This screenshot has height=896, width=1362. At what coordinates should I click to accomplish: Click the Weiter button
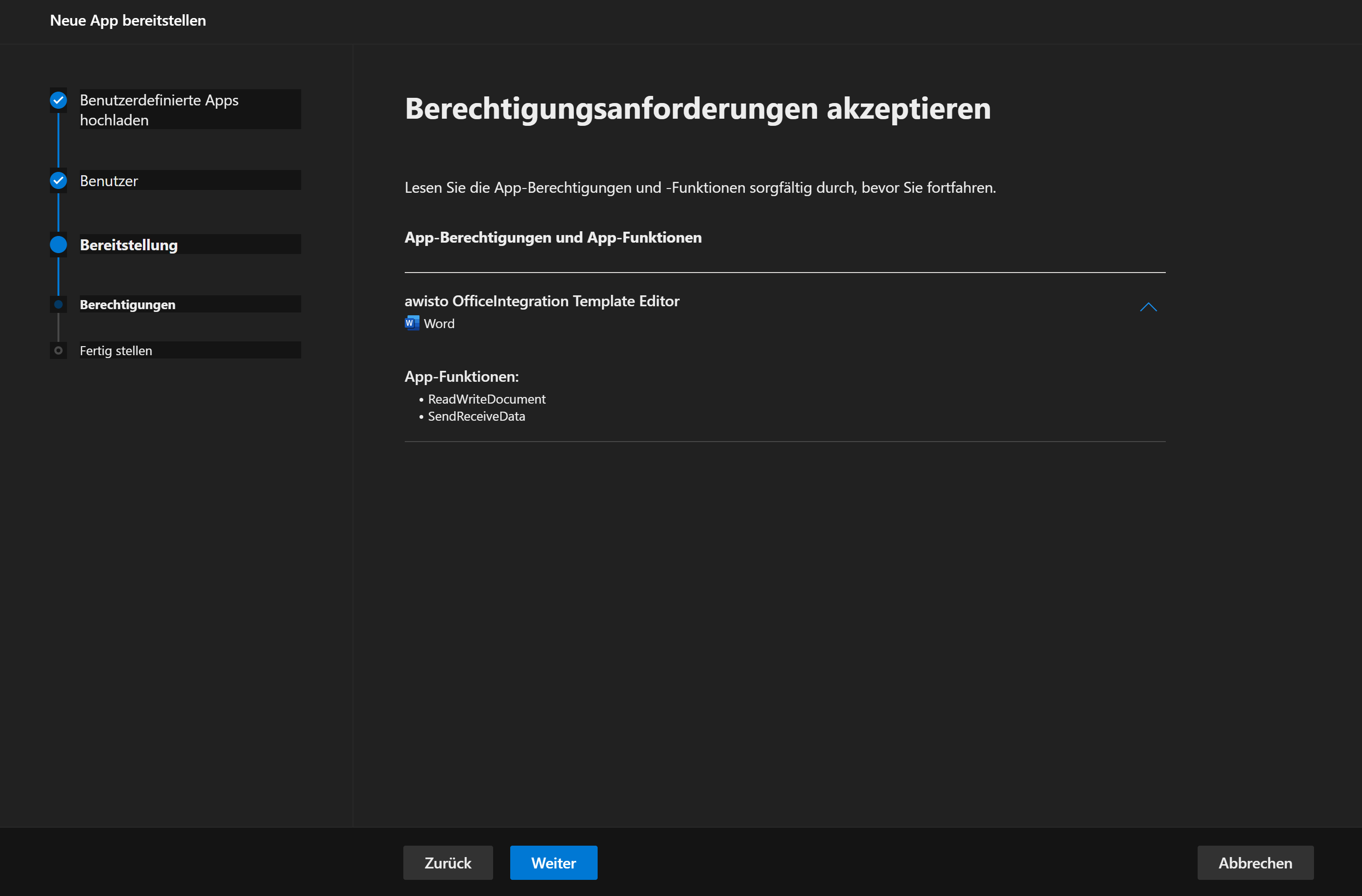[x=553, y=862]
